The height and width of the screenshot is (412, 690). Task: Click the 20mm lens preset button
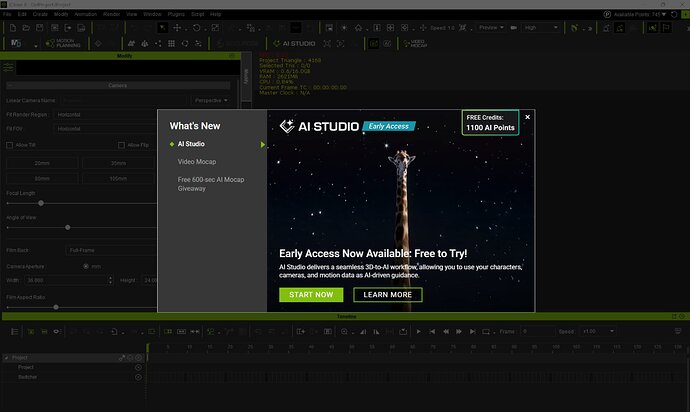point(42,163)
